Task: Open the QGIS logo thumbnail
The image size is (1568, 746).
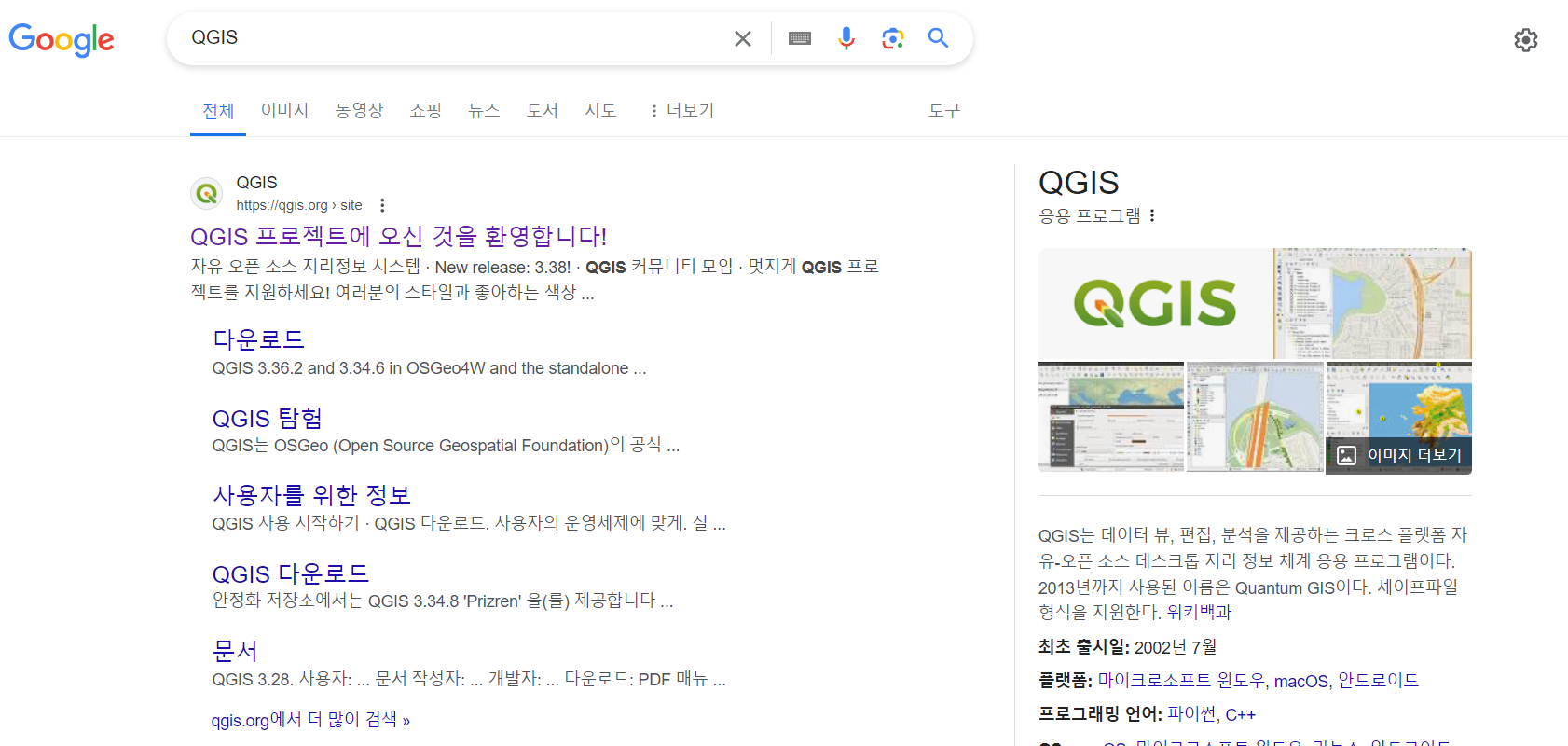Action: click(x=1155, y=303)
